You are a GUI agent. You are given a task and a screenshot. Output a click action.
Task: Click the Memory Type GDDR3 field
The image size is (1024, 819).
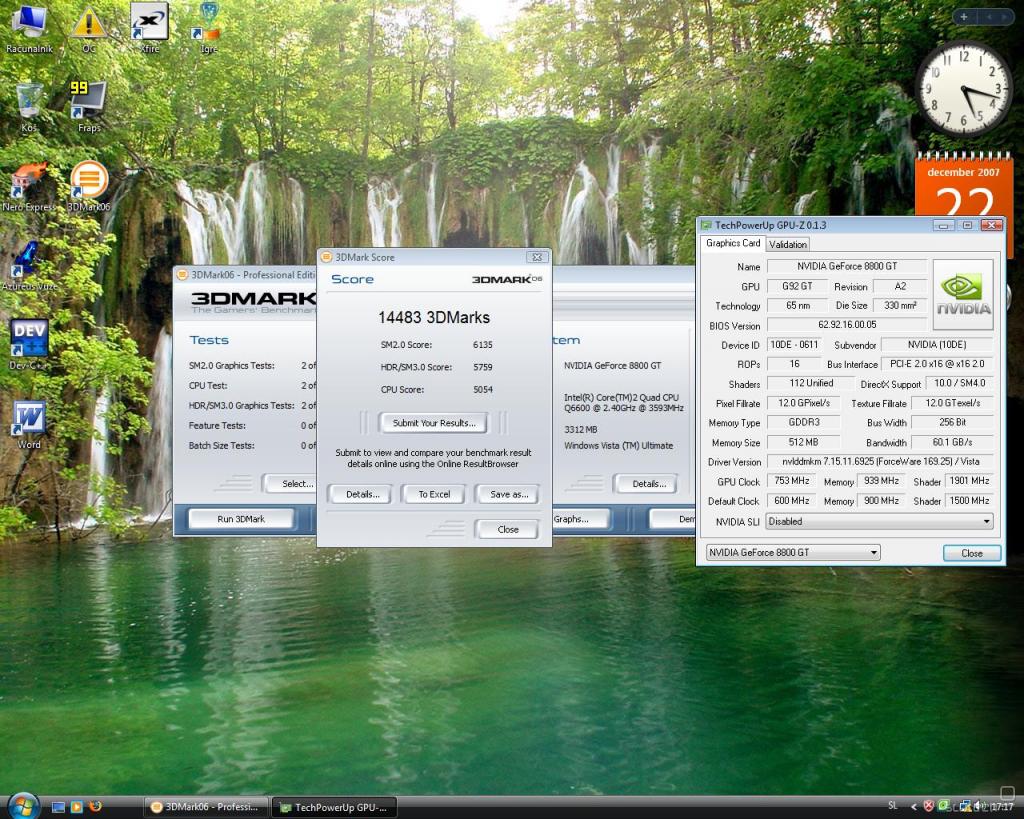click(803, 423)
